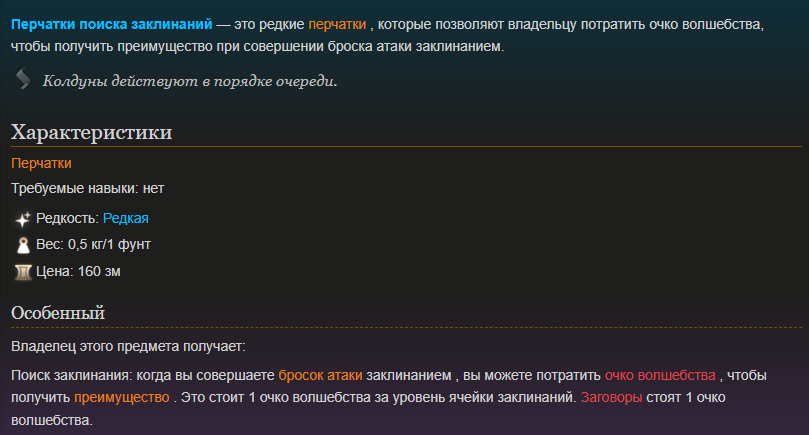809x435 pixels.
Task: Click the price icon next to Цена
Action: coord(23,272)
